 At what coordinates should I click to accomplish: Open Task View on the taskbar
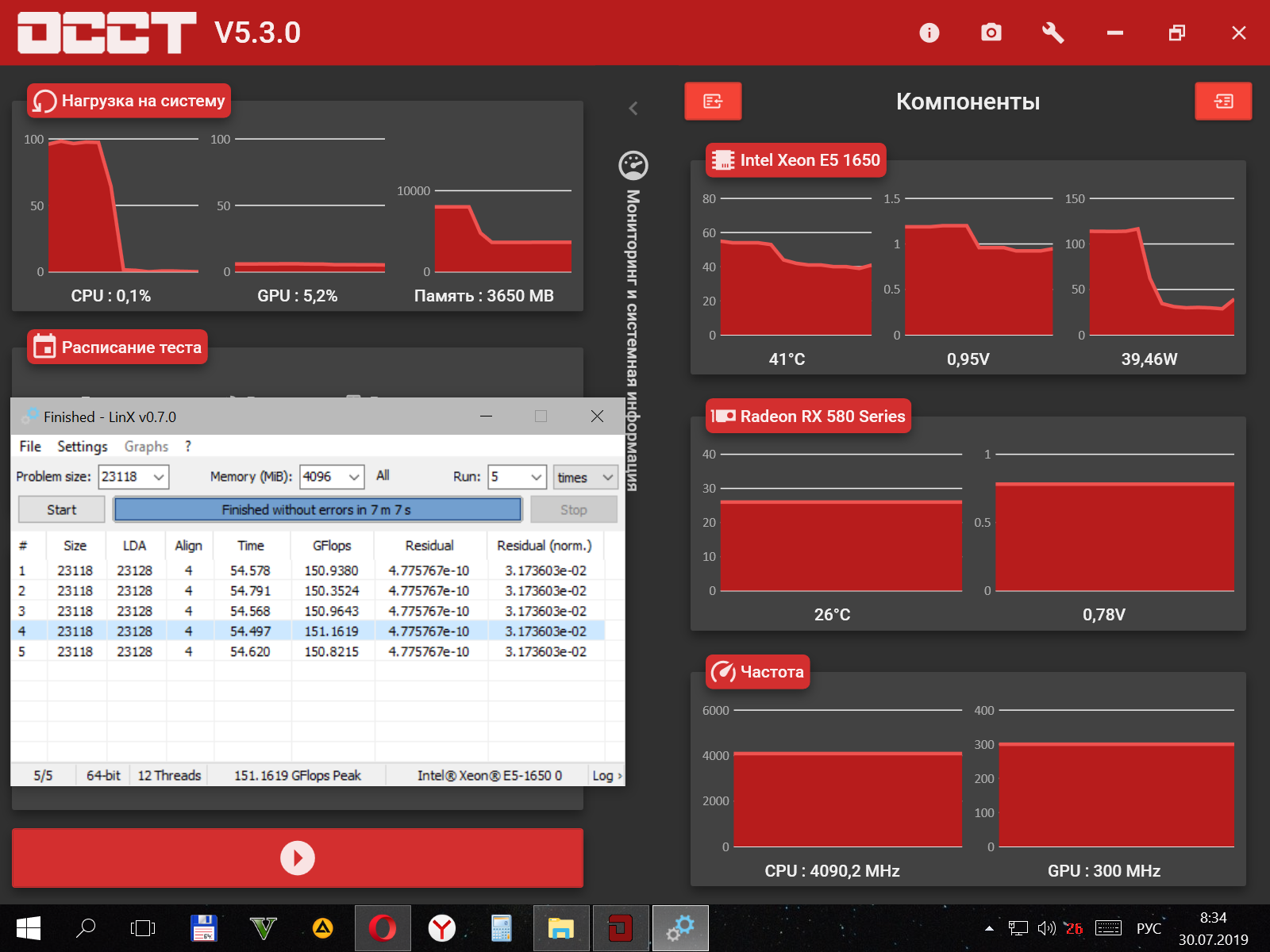coord(143,928)
